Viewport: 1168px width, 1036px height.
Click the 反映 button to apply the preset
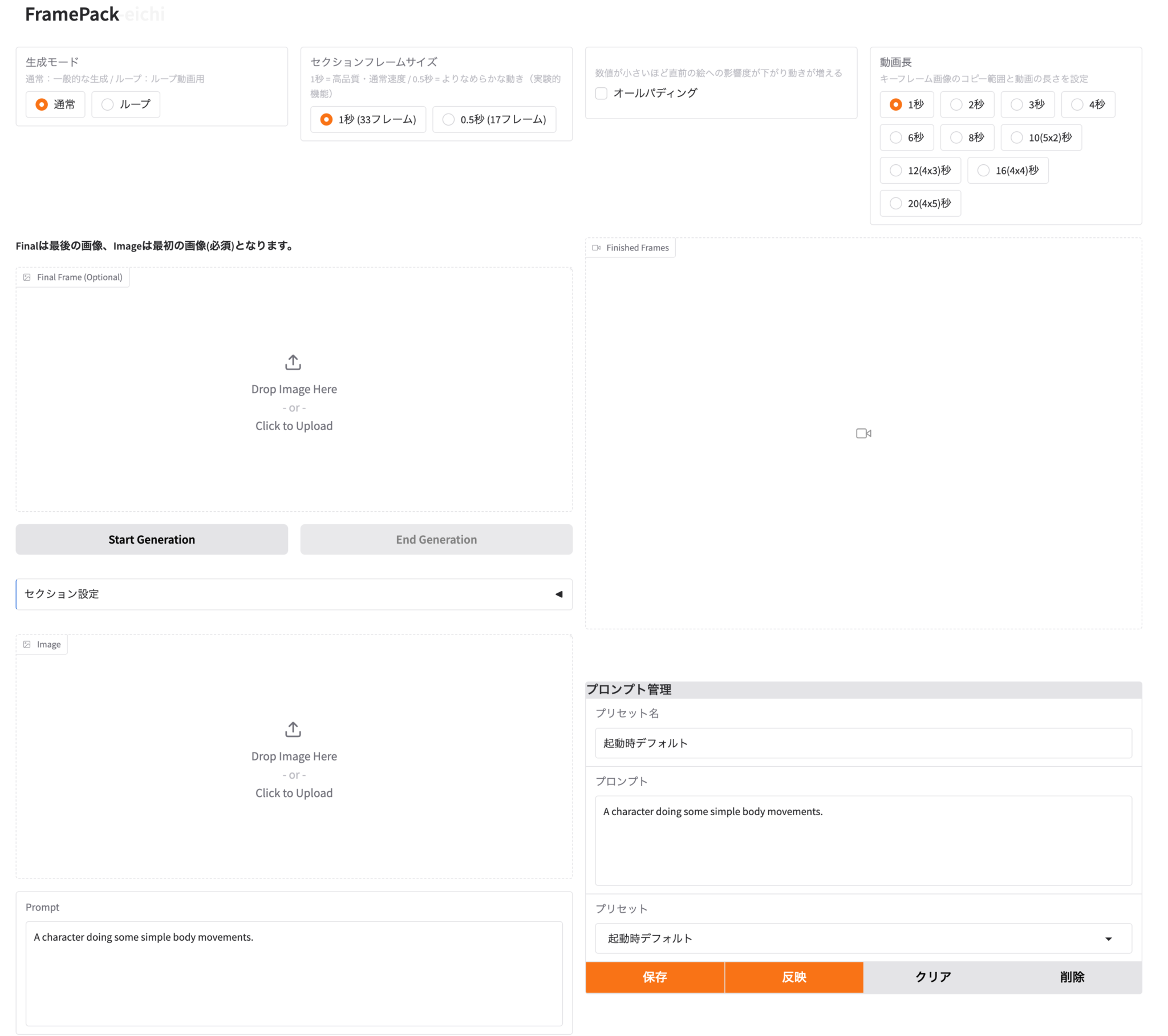coord(794,977)
